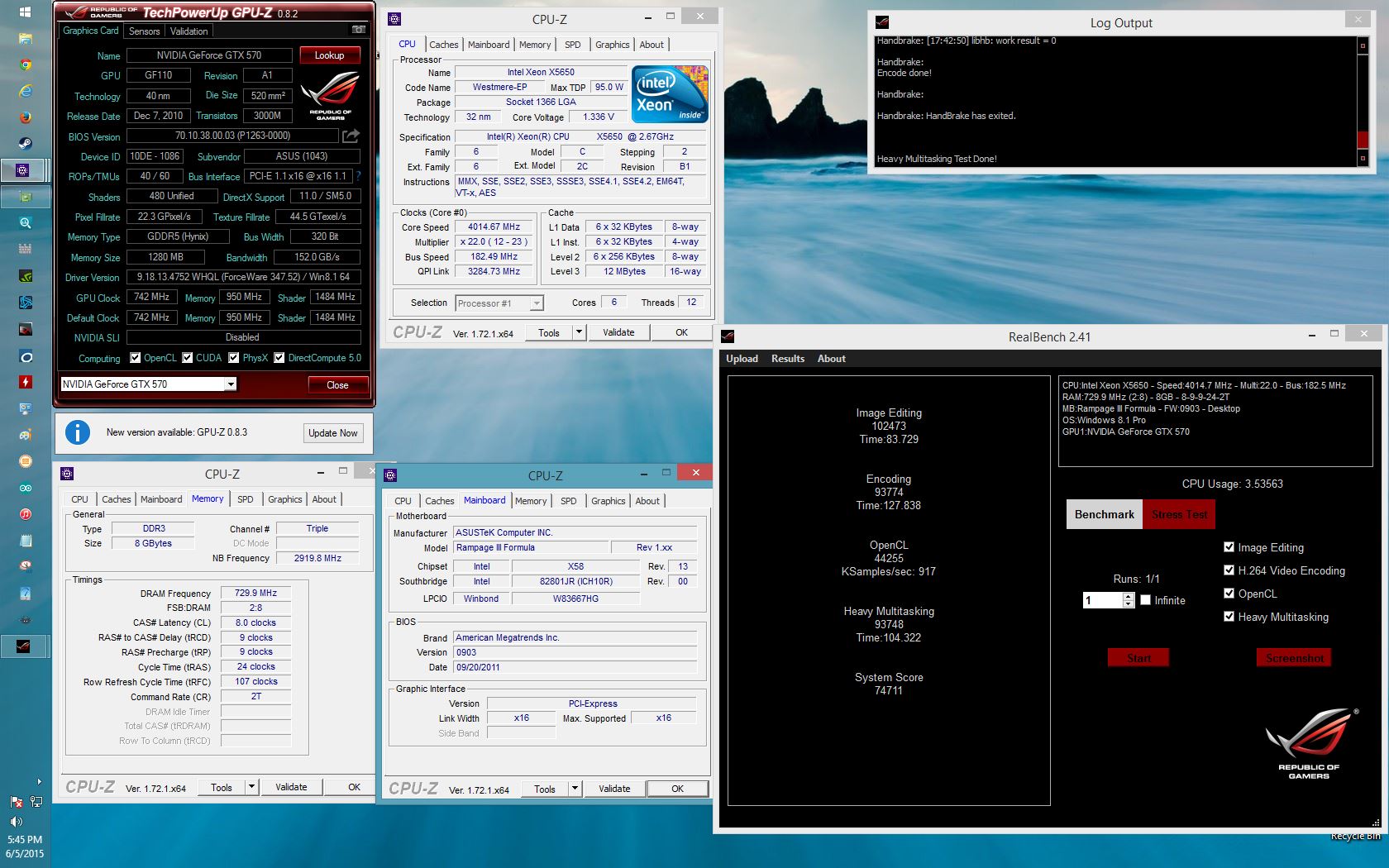Toggle CUDA checkbox in GPU-Z
The height and width of the screenshot is (868, 1389).
point(188,358)
